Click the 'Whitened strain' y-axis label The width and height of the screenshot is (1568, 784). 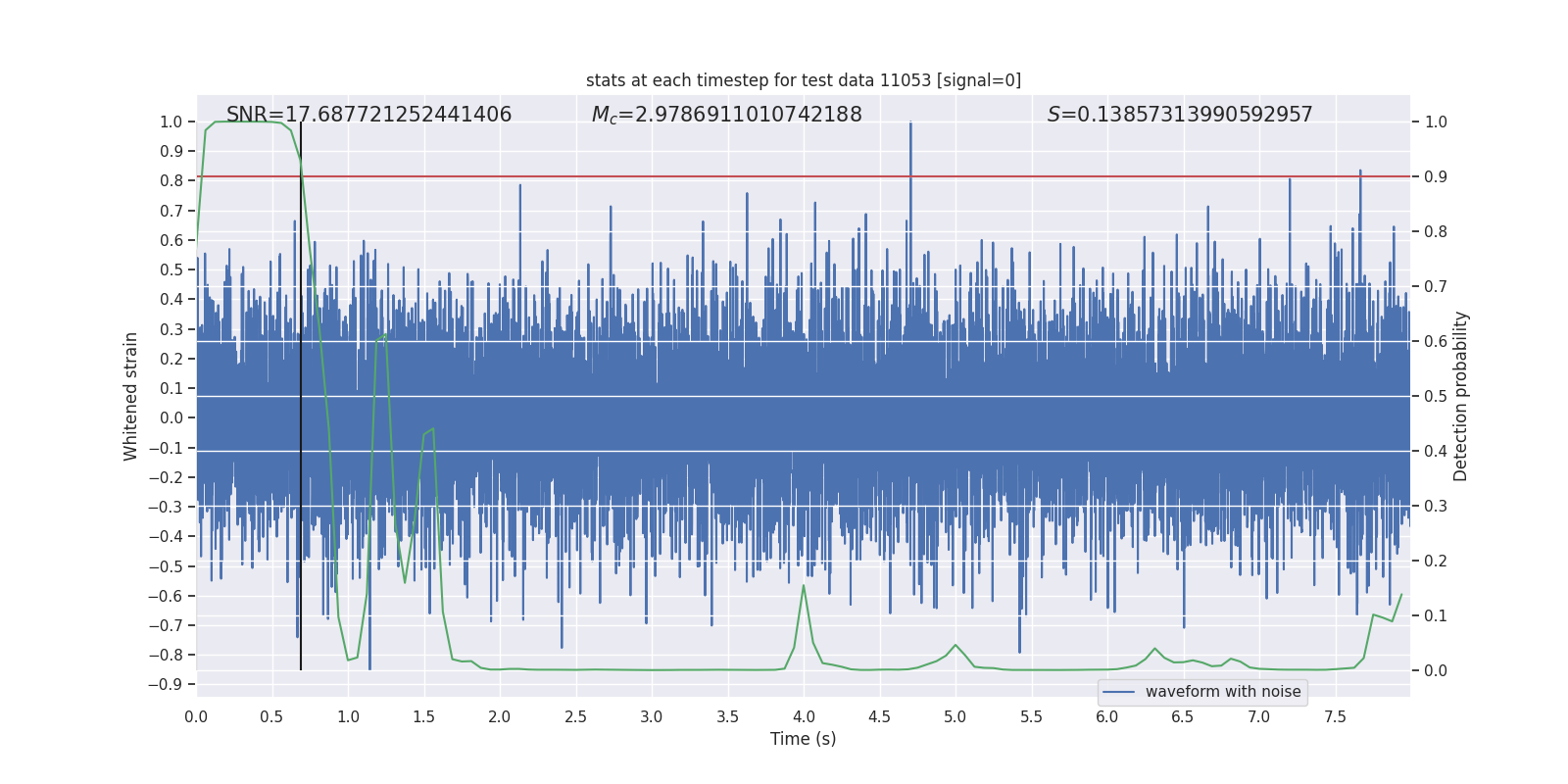click(x=130, y=396)
